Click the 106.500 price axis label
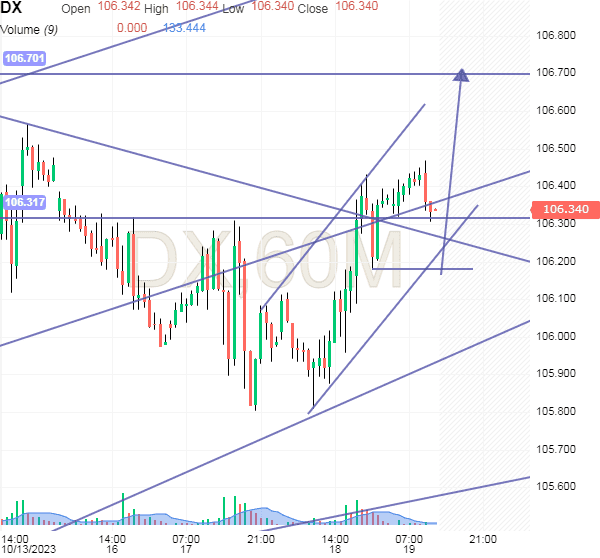This screenshot has height=558, width=600. [556, 148]
